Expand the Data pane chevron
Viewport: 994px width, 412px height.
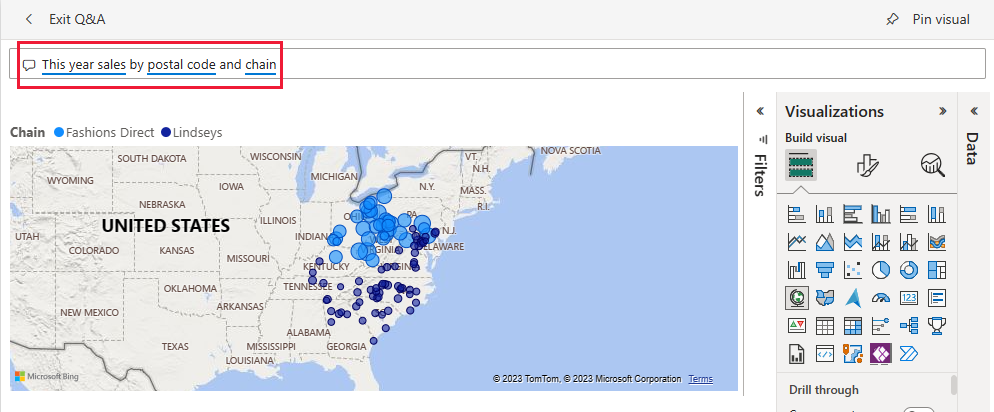pyautogui.click(x=974, y=111)
